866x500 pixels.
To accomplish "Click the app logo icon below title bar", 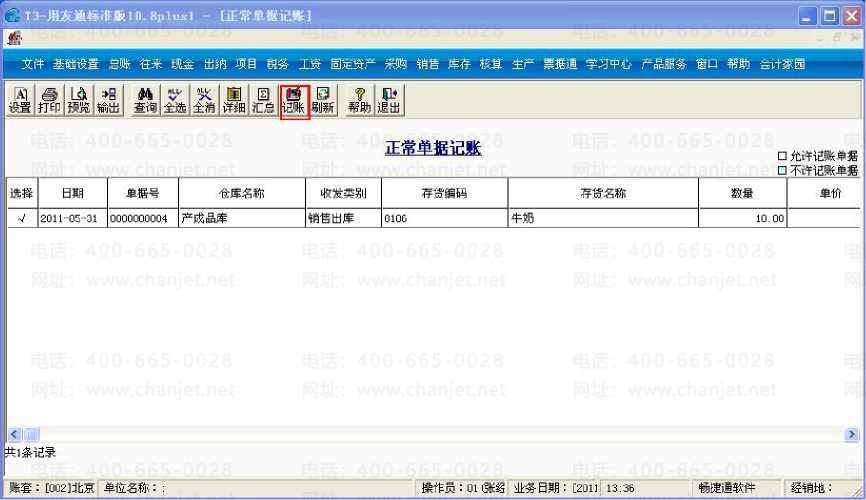I will (15, 38).
